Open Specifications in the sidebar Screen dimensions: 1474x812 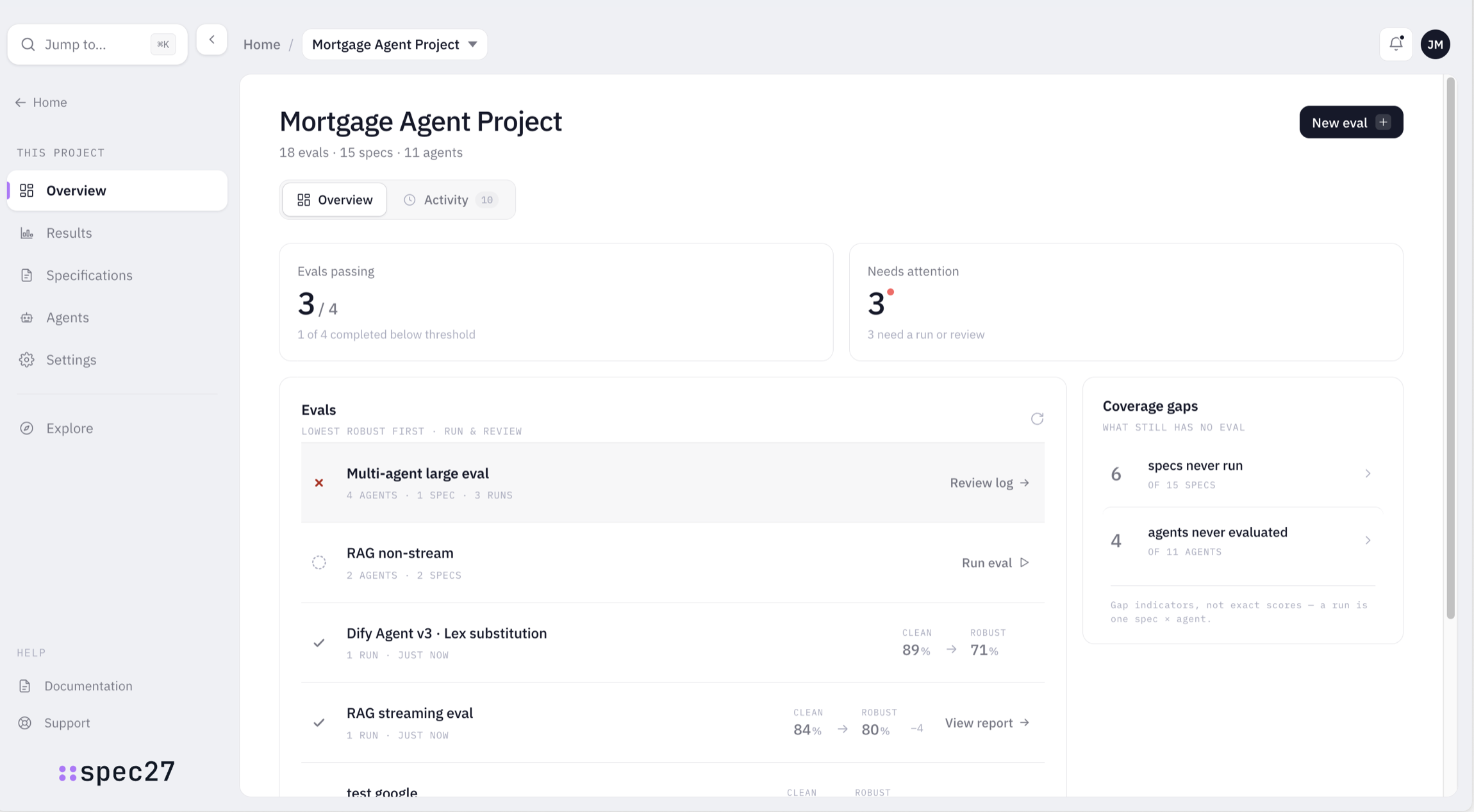[x=117, y=276]
